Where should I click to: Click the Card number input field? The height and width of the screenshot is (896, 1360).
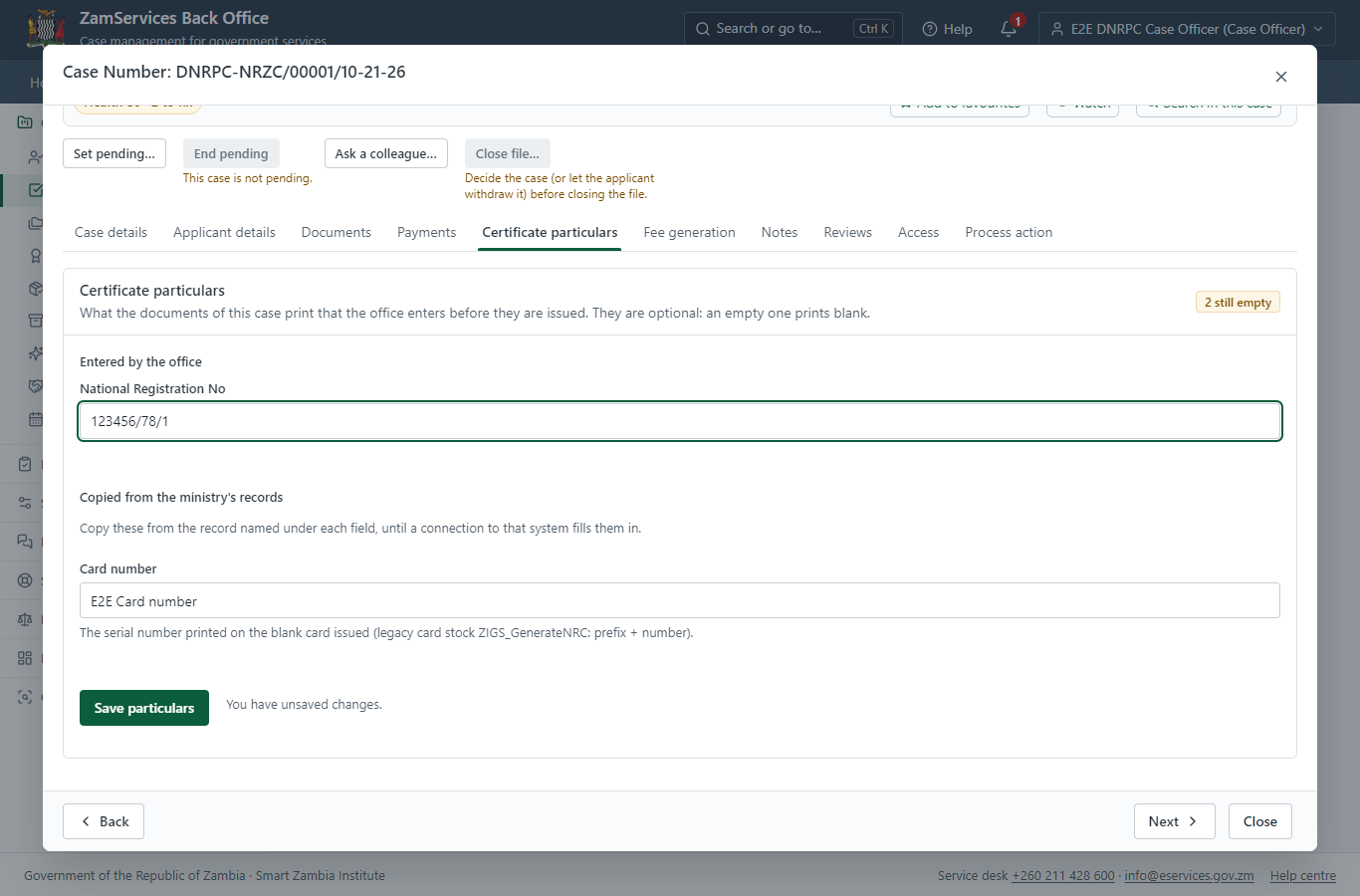(x=680, y=600)
